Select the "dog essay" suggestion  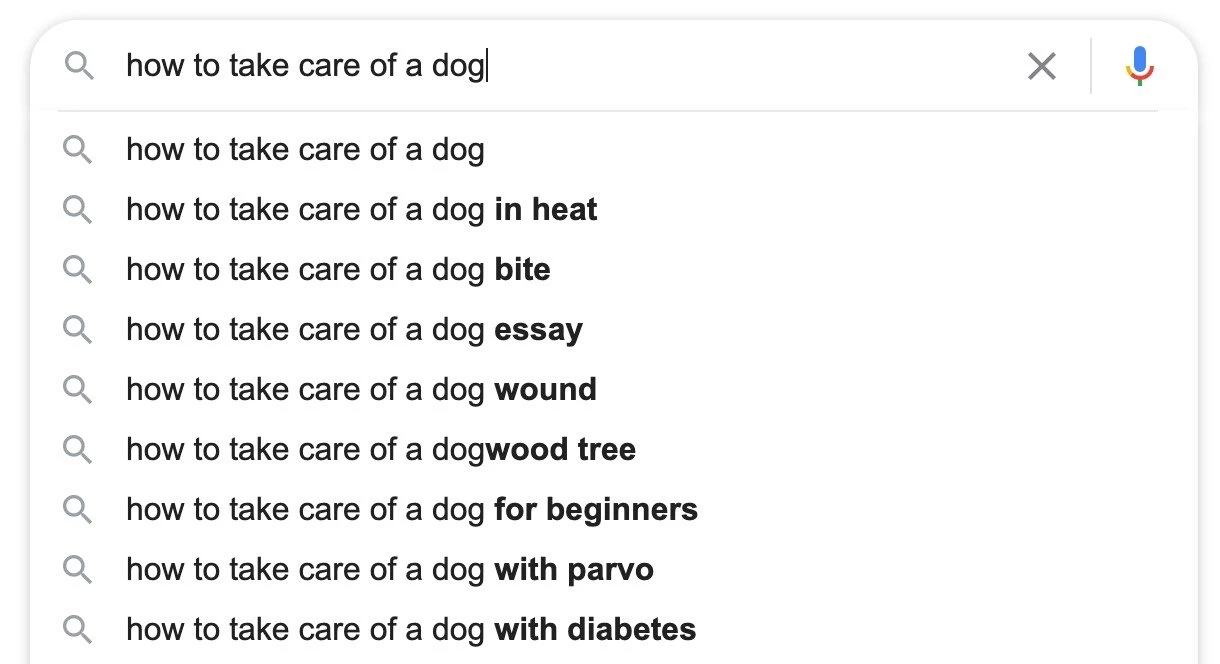point(354,330)
